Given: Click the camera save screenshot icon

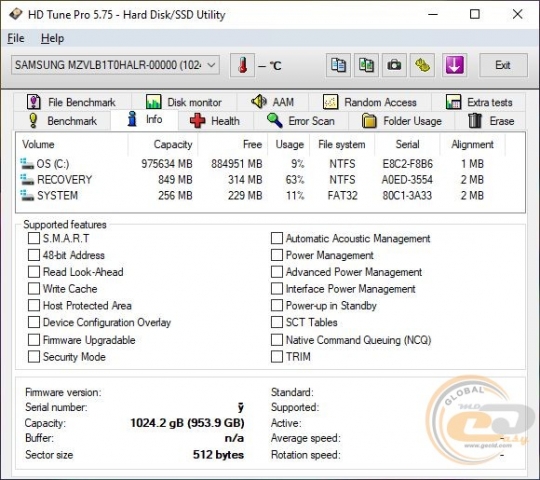Looking at the screenshot, I should click(x=394, y=65).
